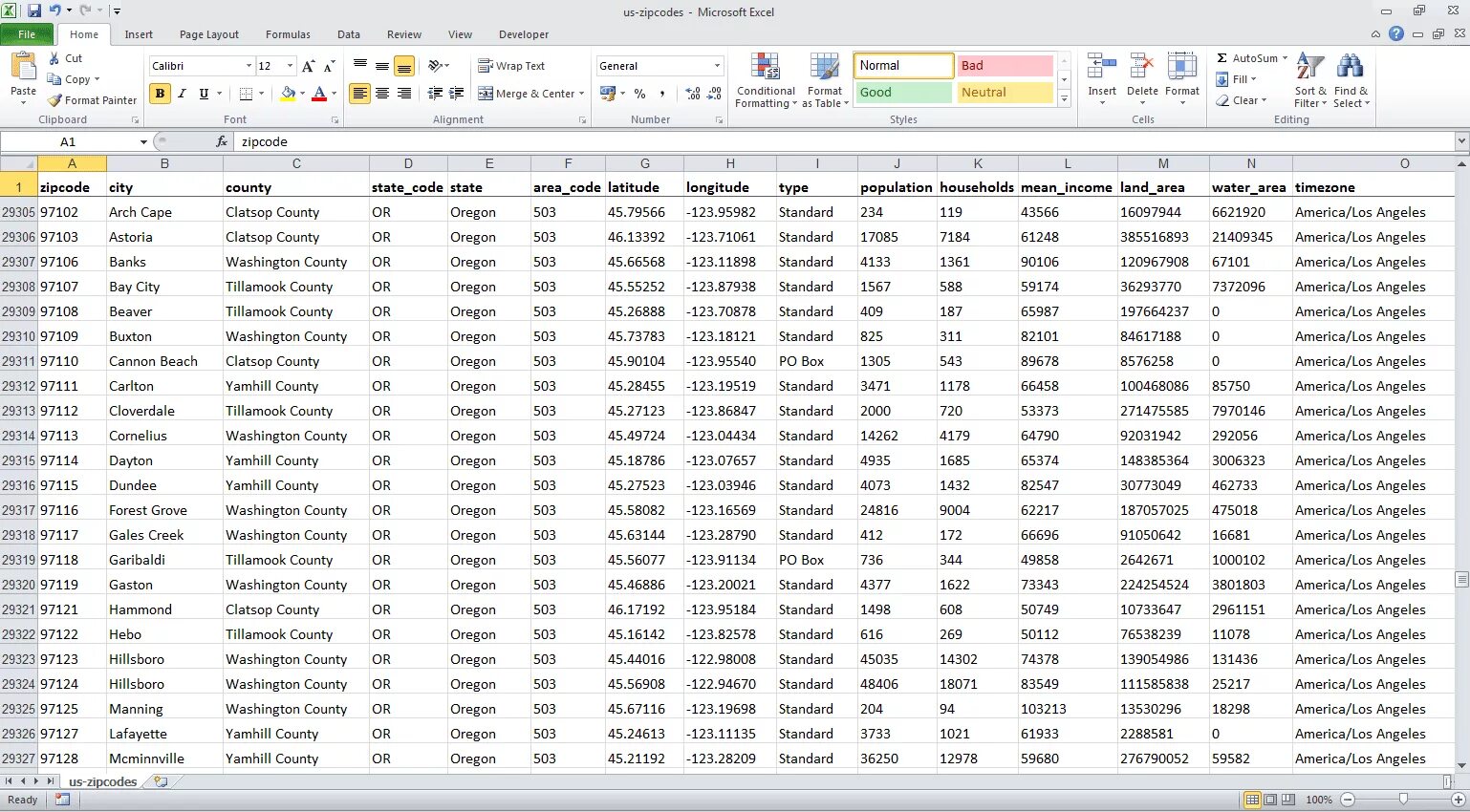Decrease font size with Shrink Font

[x=329, y=66]
